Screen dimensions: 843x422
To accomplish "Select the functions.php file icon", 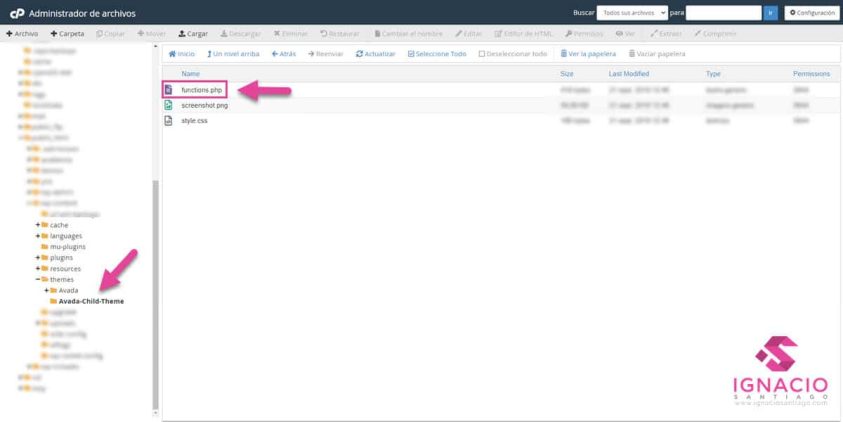I will click(168, 90).
